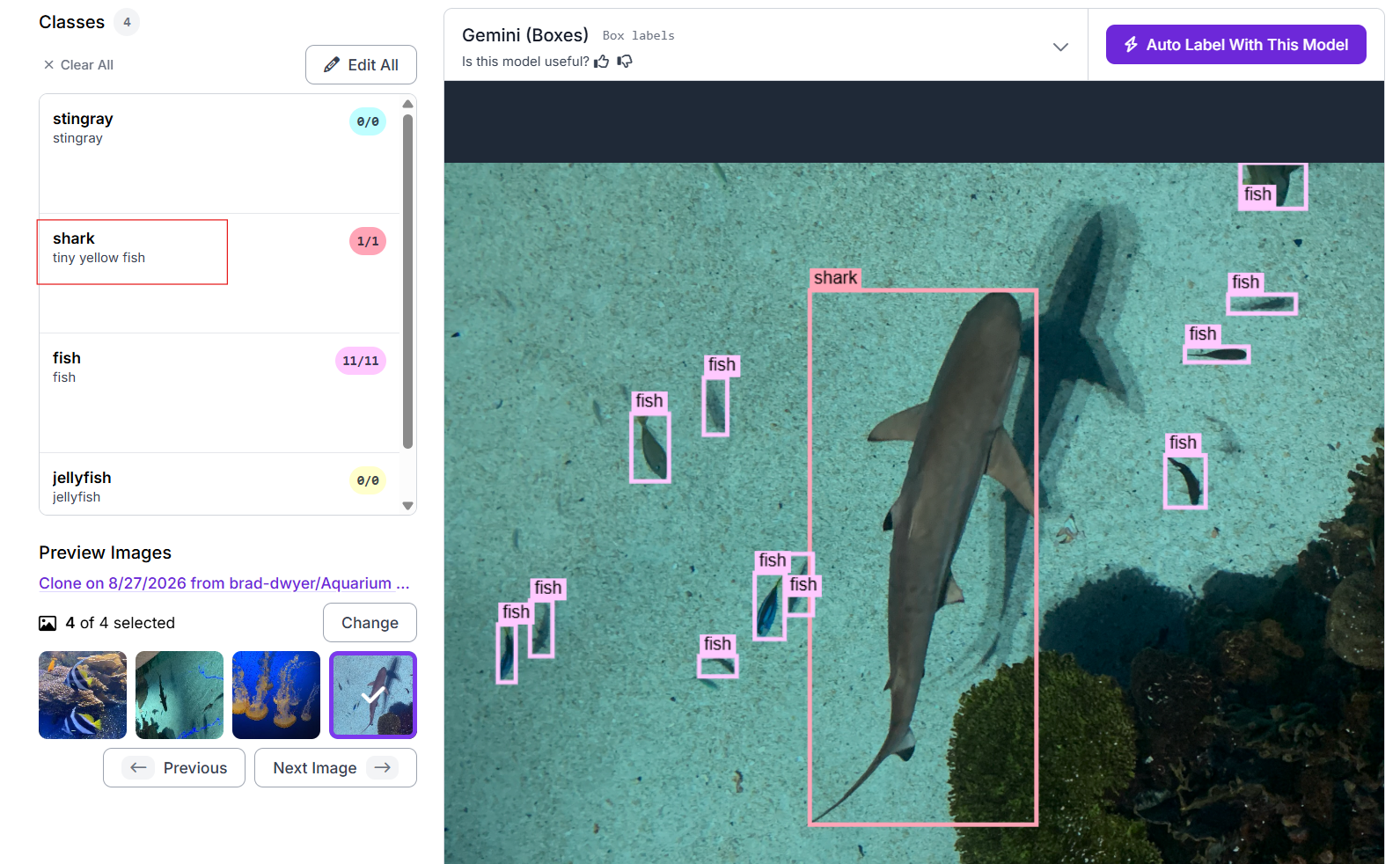Image resolution: width=1400 pixels, height=864 pixels.
Task: Click the class list scroll up arrow
Action: 407,104
